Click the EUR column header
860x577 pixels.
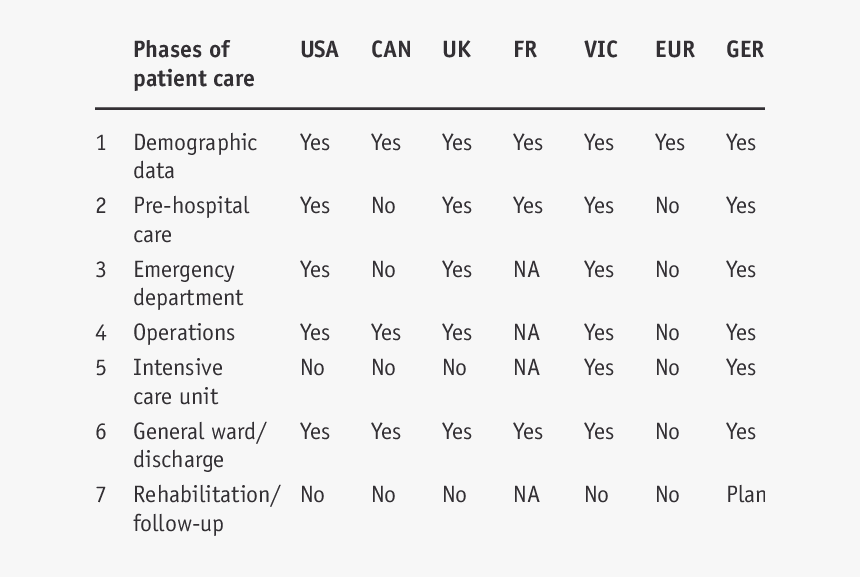click(674, 50)
